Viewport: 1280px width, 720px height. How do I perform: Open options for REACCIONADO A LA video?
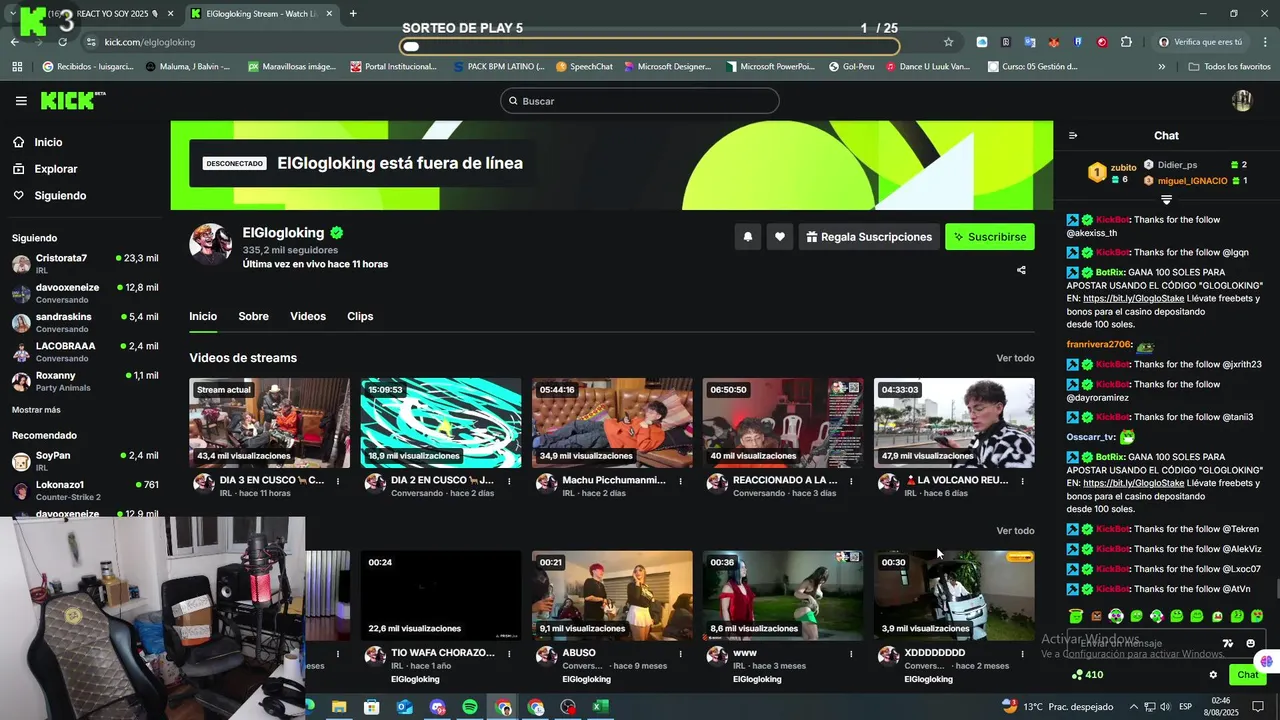851,481
